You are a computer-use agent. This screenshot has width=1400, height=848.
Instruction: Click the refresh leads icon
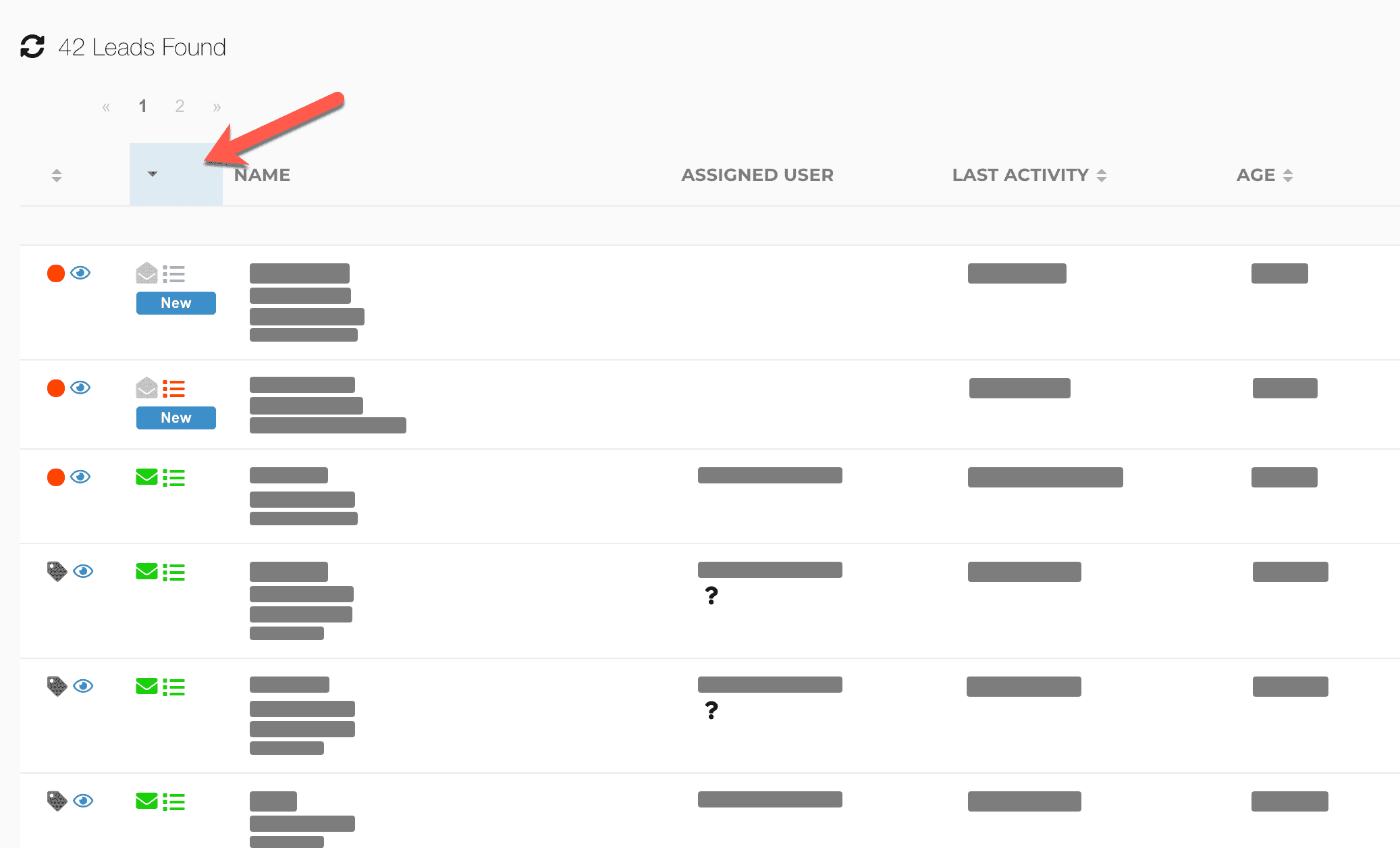tap(32, 47)
